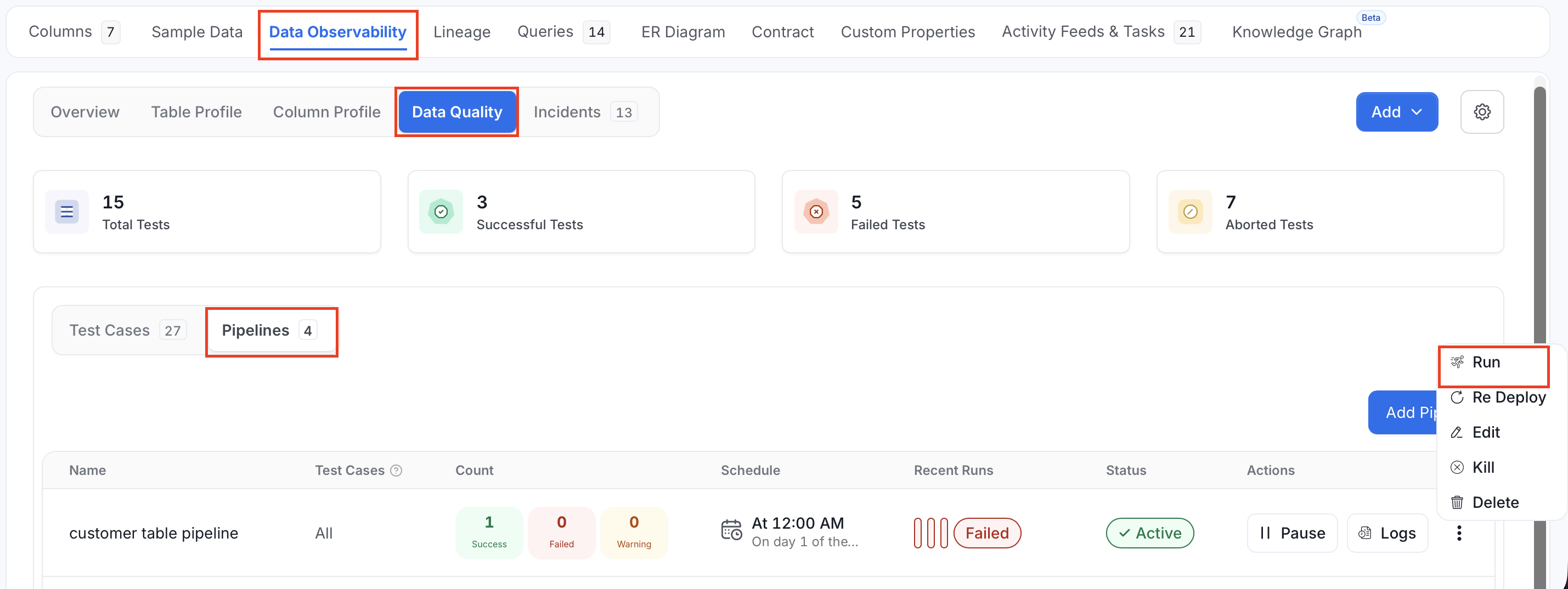The width and height of the screenshot is (1568, 589).
Task: Switch to the Columns tab
Action: point(74,32)
